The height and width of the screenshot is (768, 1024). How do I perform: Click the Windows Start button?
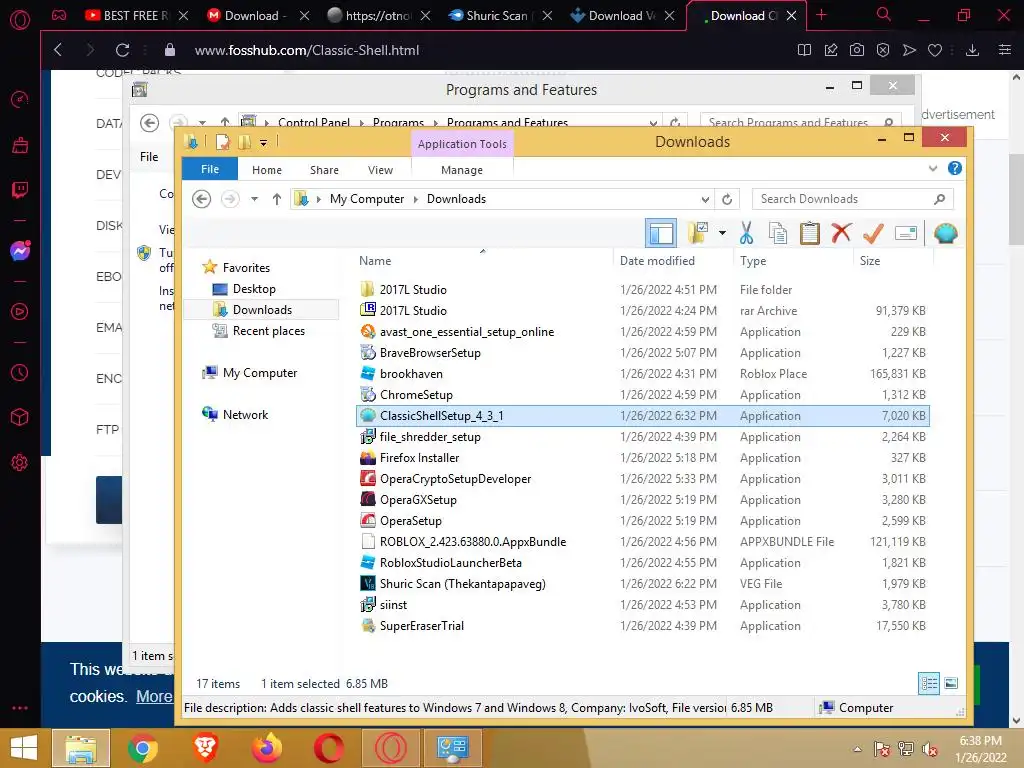23,748
